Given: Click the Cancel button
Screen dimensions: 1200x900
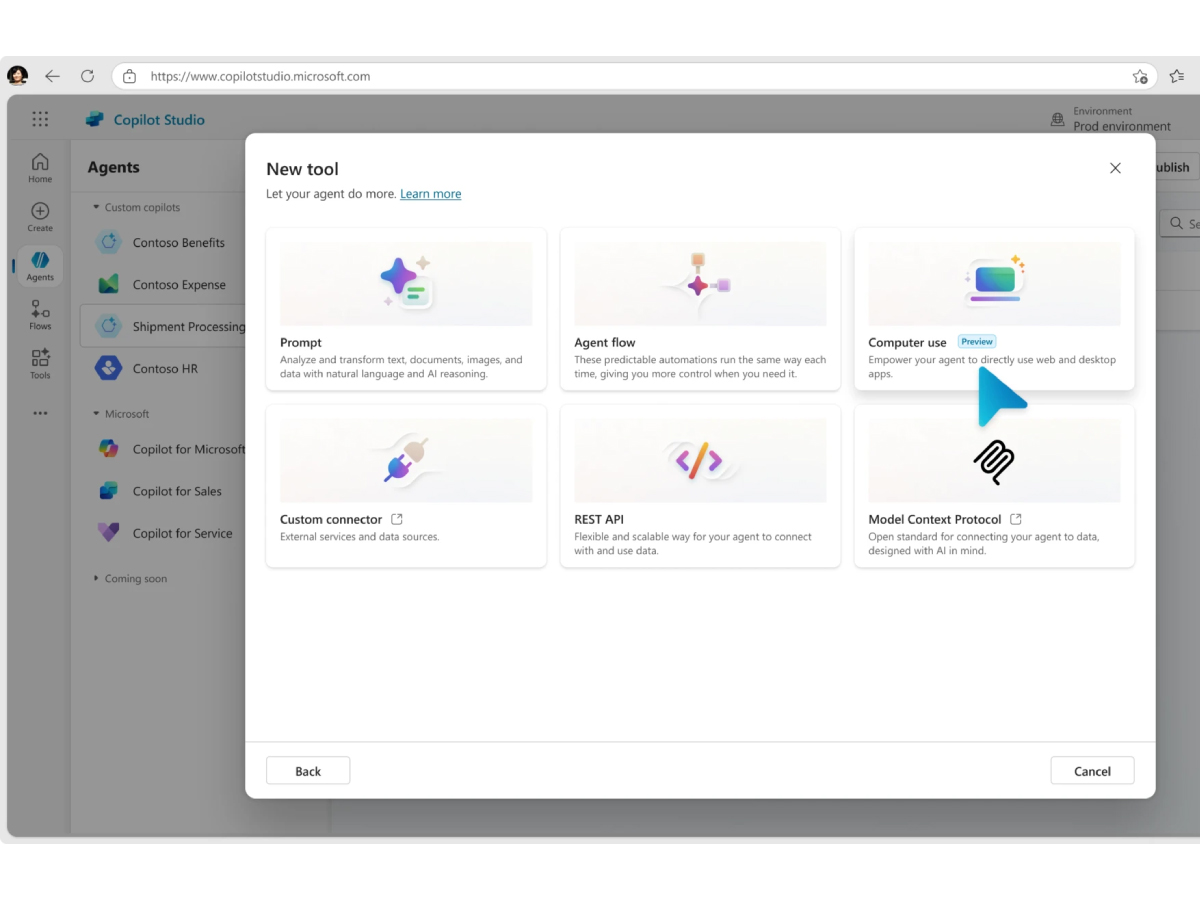Looking at the screenshot, I should pyautogui.click(x=1092, y=771).
